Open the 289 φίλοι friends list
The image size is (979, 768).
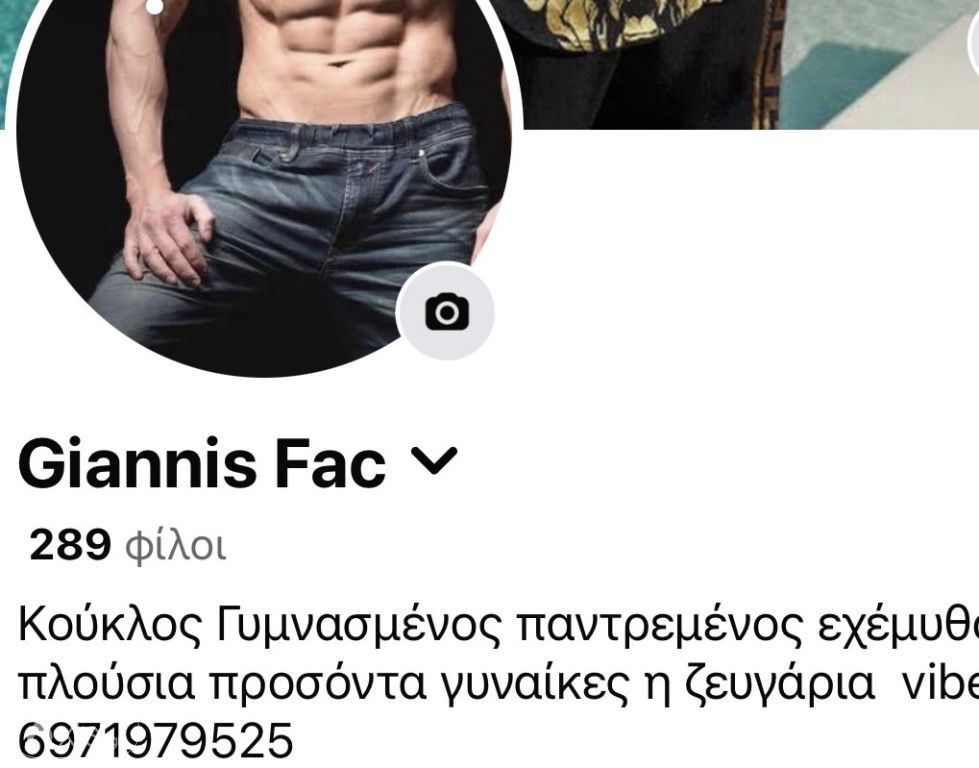click(127, 545)
